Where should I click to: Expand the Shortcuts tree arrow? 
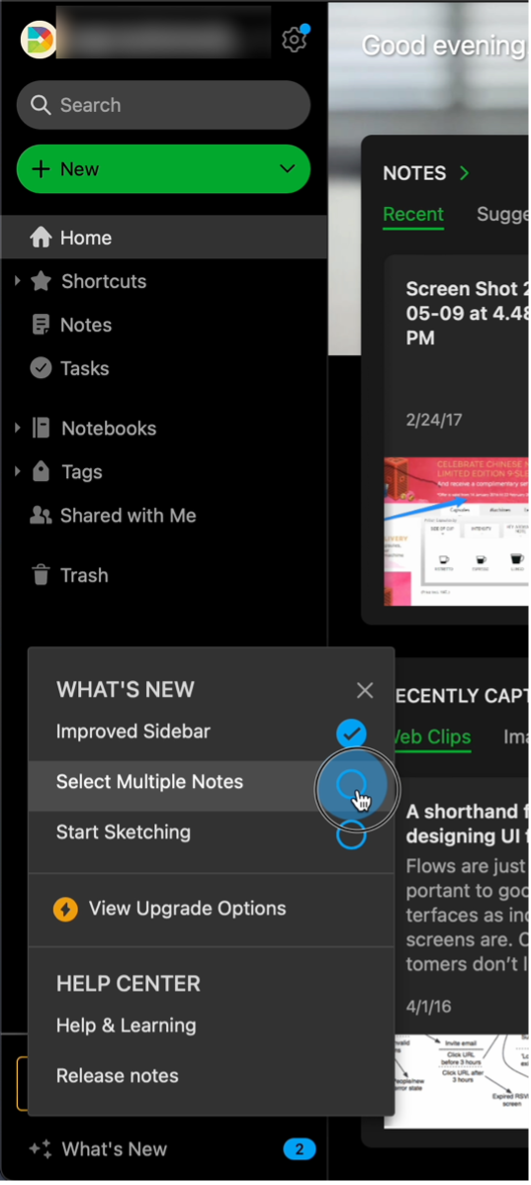tap(17, 281)
